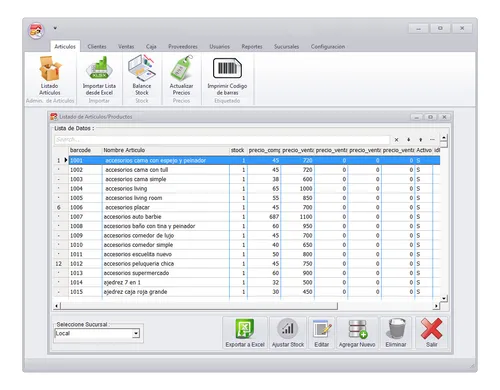Maximize the Listado de Articulos/Productos window
The height and width of the screenshot is (390, 500).
pos(430,117)
